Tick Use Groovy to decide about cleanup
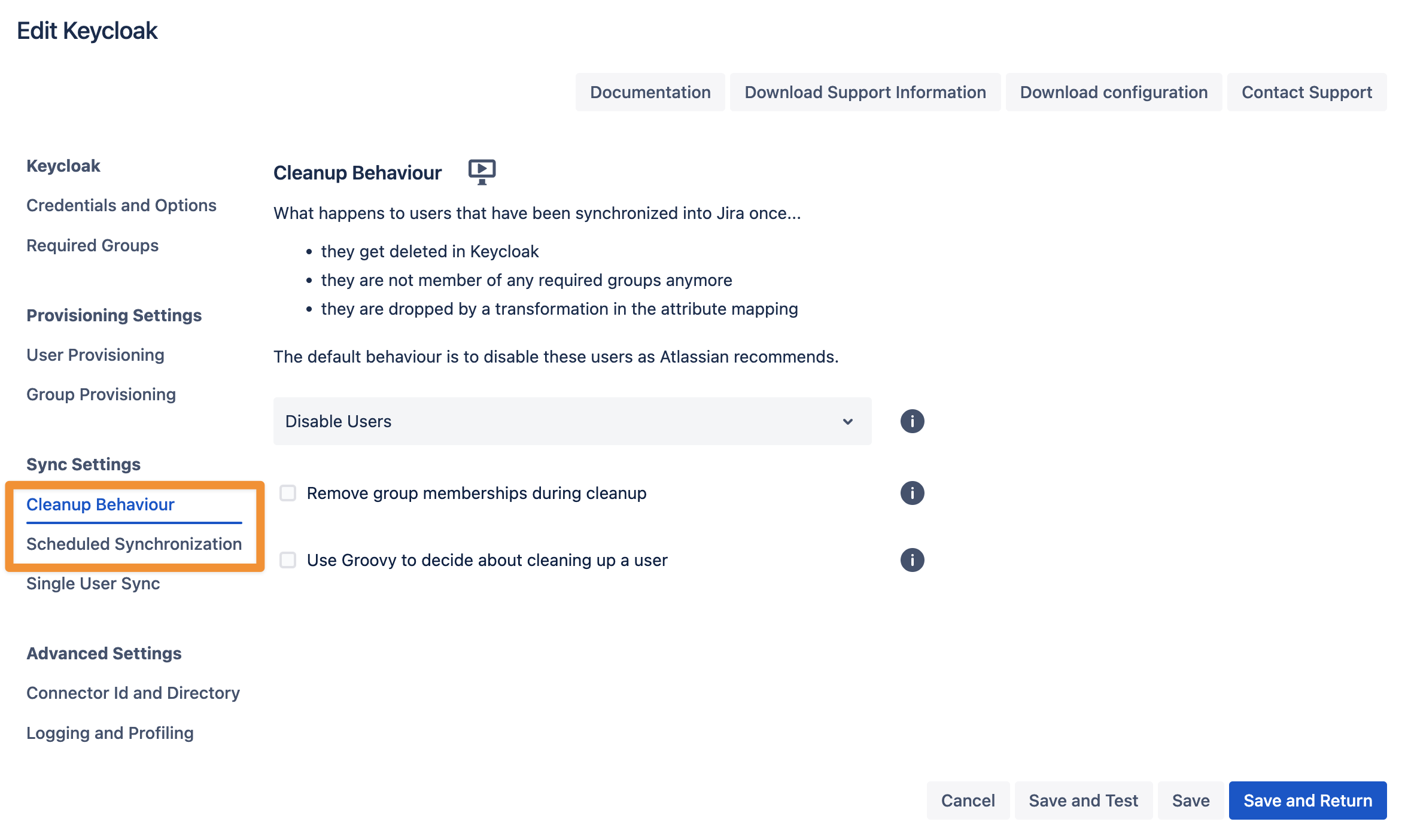Screen dimensions: 1405x840 [288, 560]
